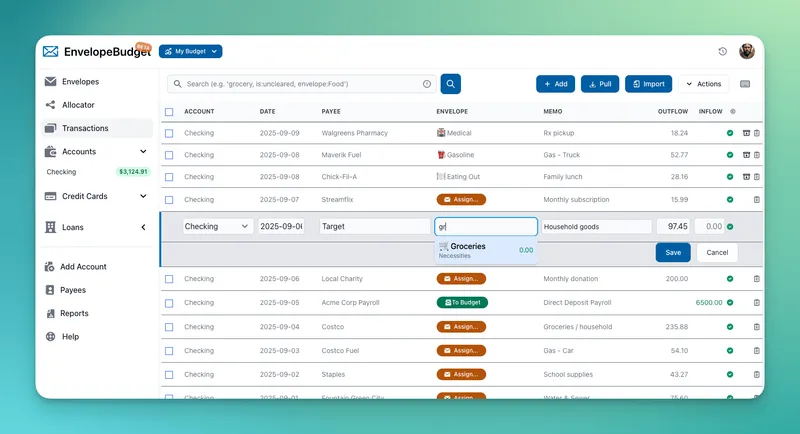Viewport: 800px width, 434px height.
Task: Toggle cleared status for Chick-Fil-A
Action: coord(730,177)
